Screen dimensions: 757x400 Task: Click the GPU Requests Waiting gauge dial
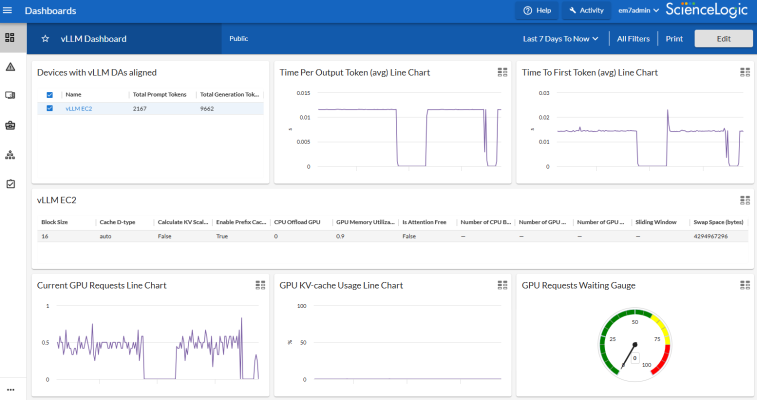[x=634, y=345]
